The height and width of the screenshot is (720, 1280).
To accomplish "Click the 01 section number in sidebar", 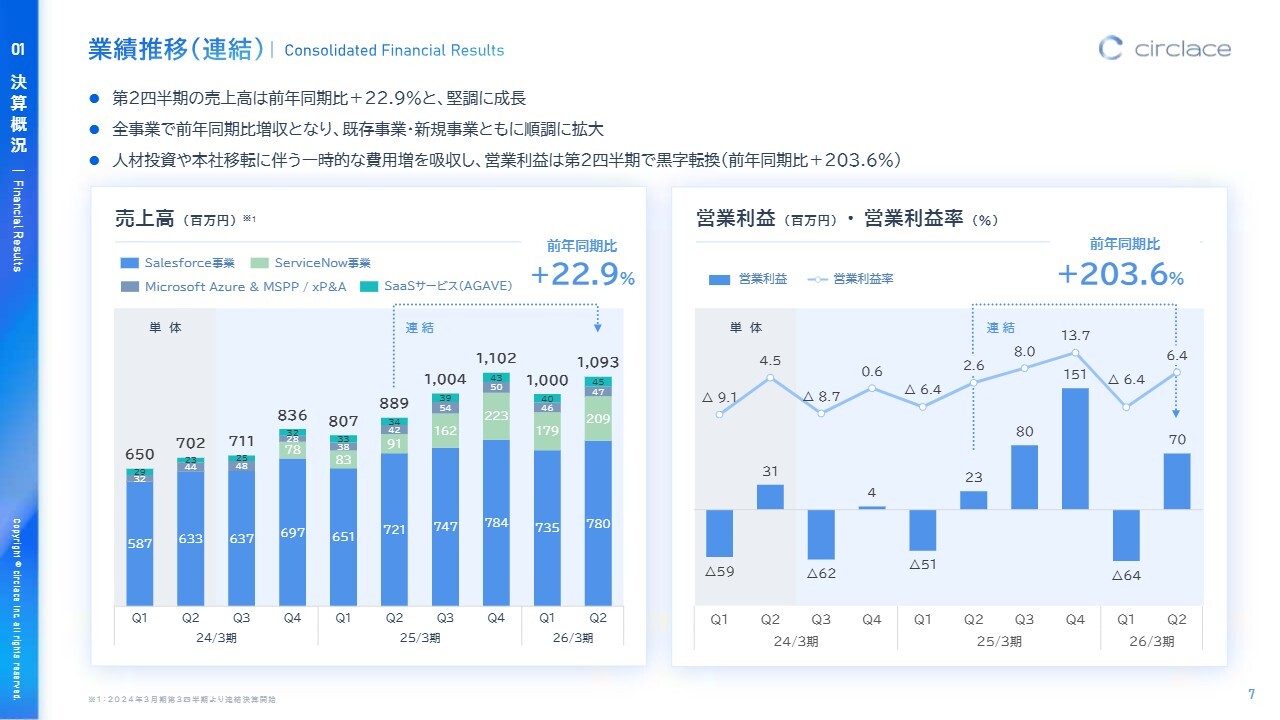I will click(19, 48).
